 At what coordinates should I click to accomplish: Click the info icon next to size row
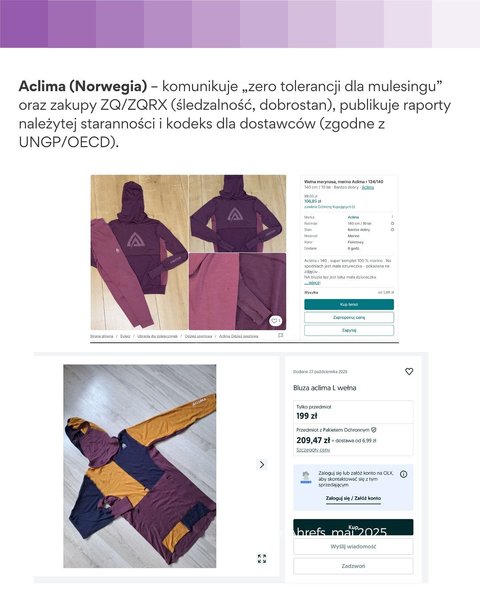(392, 223)
